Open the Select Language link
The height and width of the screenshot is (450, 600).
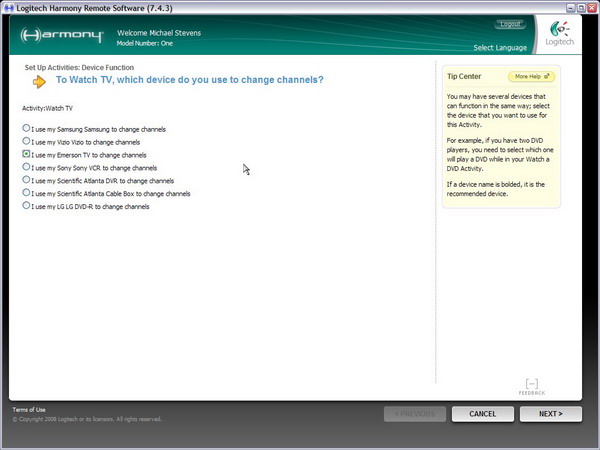tap(500, 47)
